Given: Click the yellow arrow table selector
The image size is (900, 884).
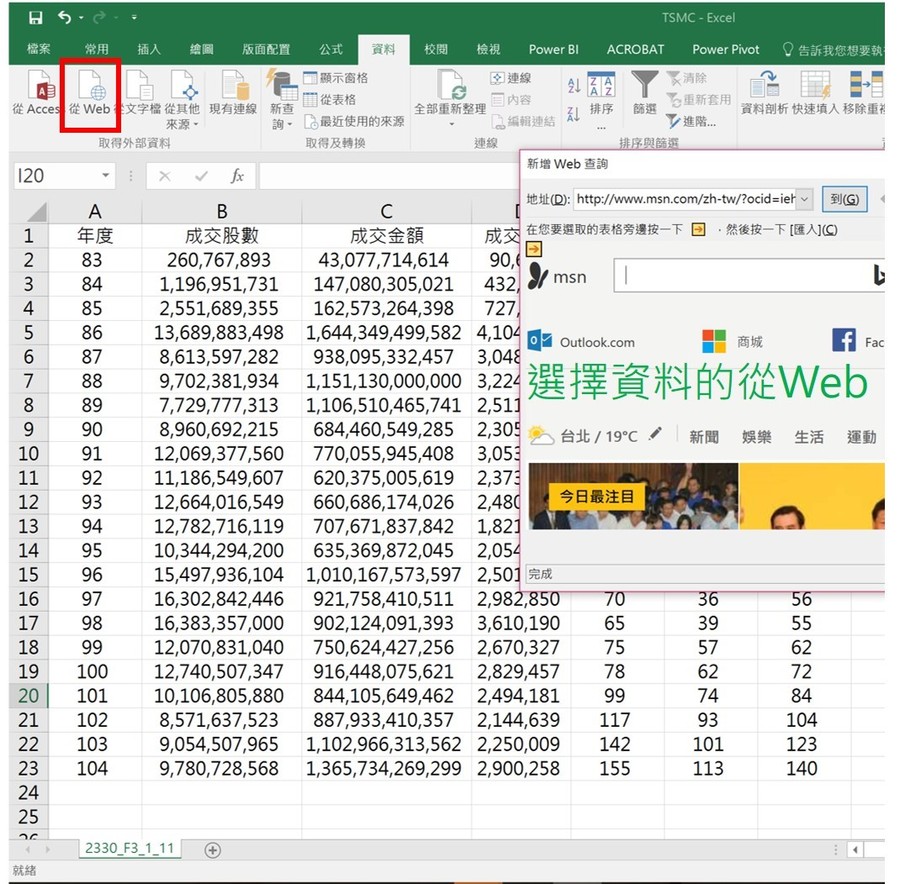Looking at the screenshot, I should click(x=534, y=249).
